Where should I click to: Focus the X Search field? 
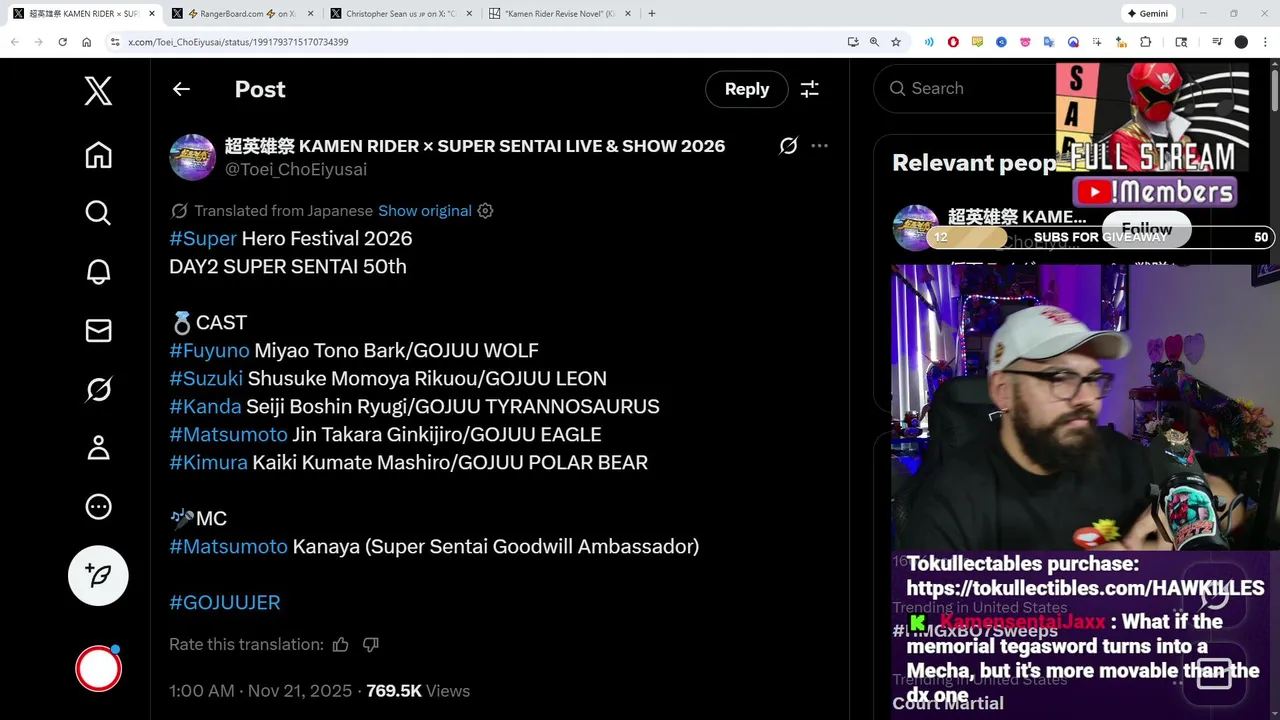[965, 89]
